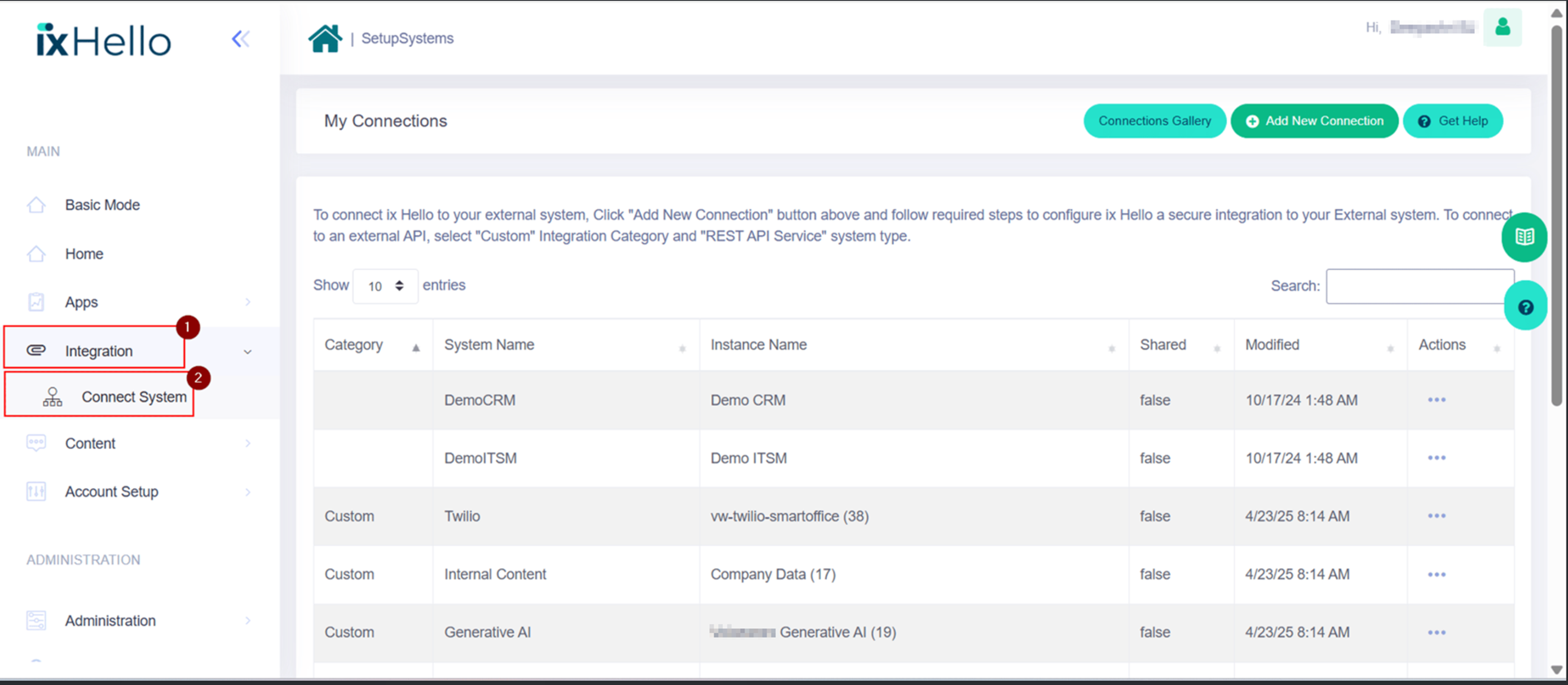Open Basic Mode from sidebar
This screenshot has height=685, width=1568.
click(102, 205)
